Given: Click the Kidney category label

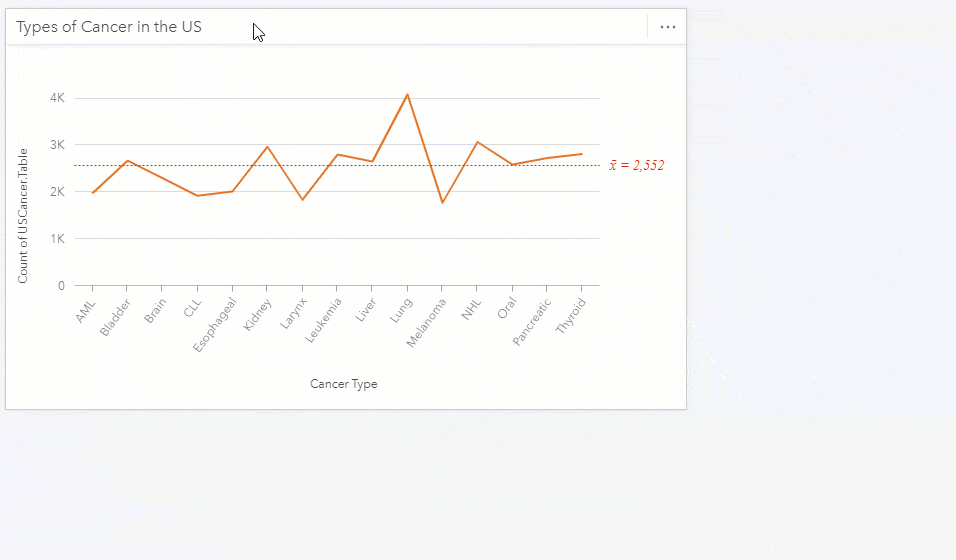Looking at the screenshot, I should pos(257,313).
